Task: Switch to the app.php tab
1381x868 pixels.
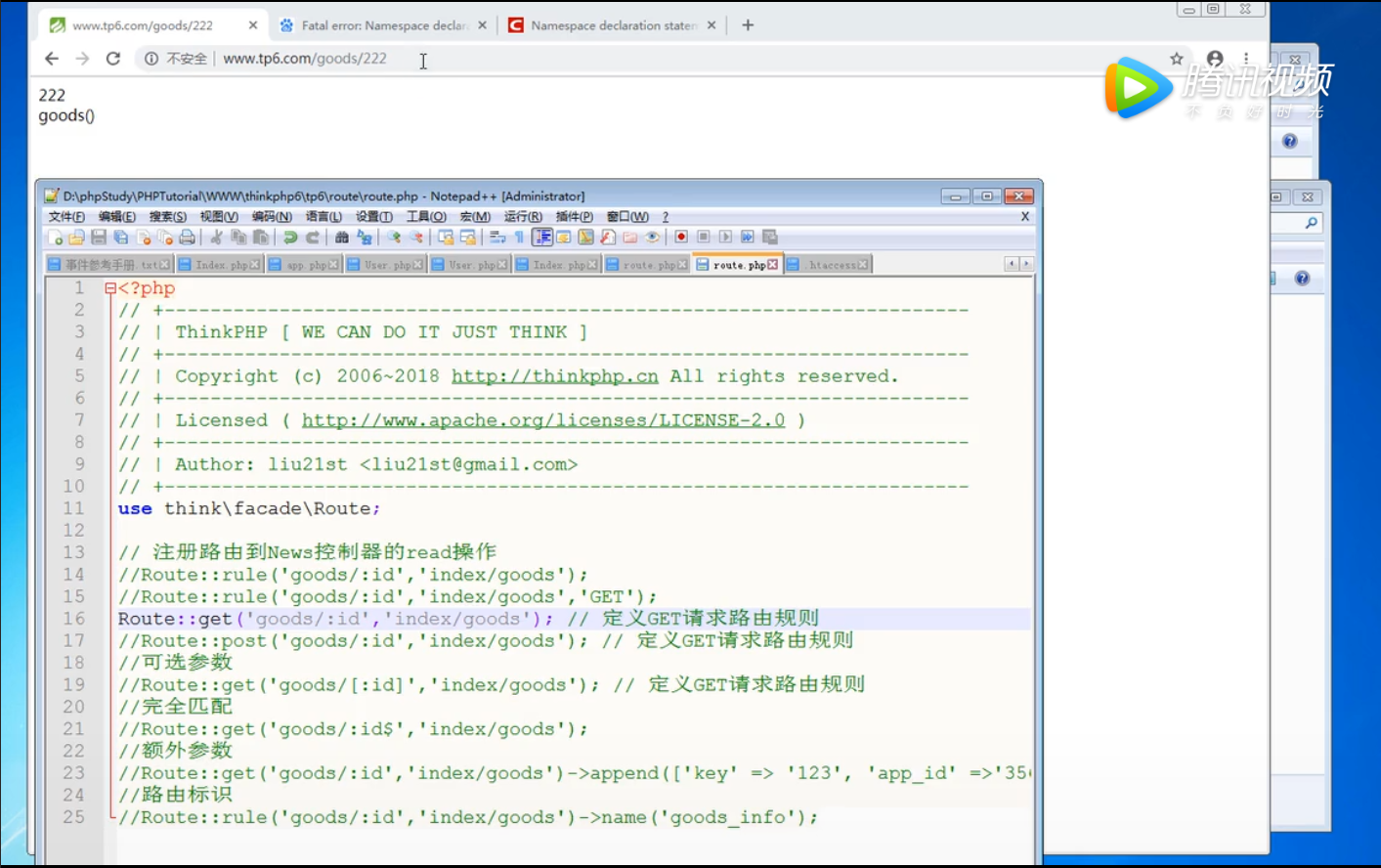Action: (304, 265)
